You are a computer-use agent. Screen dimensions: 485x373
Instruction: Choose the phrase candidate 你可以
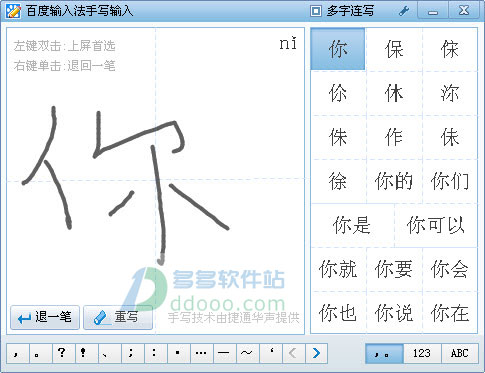[436, 225]
